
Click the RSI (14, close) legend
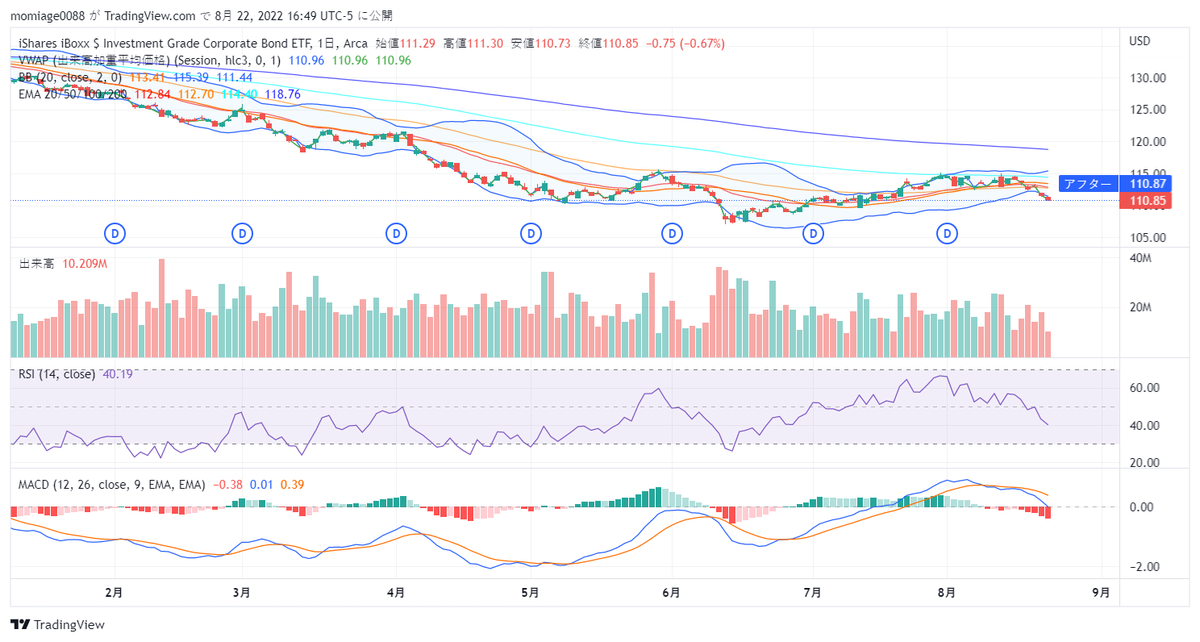click(57, 374)
